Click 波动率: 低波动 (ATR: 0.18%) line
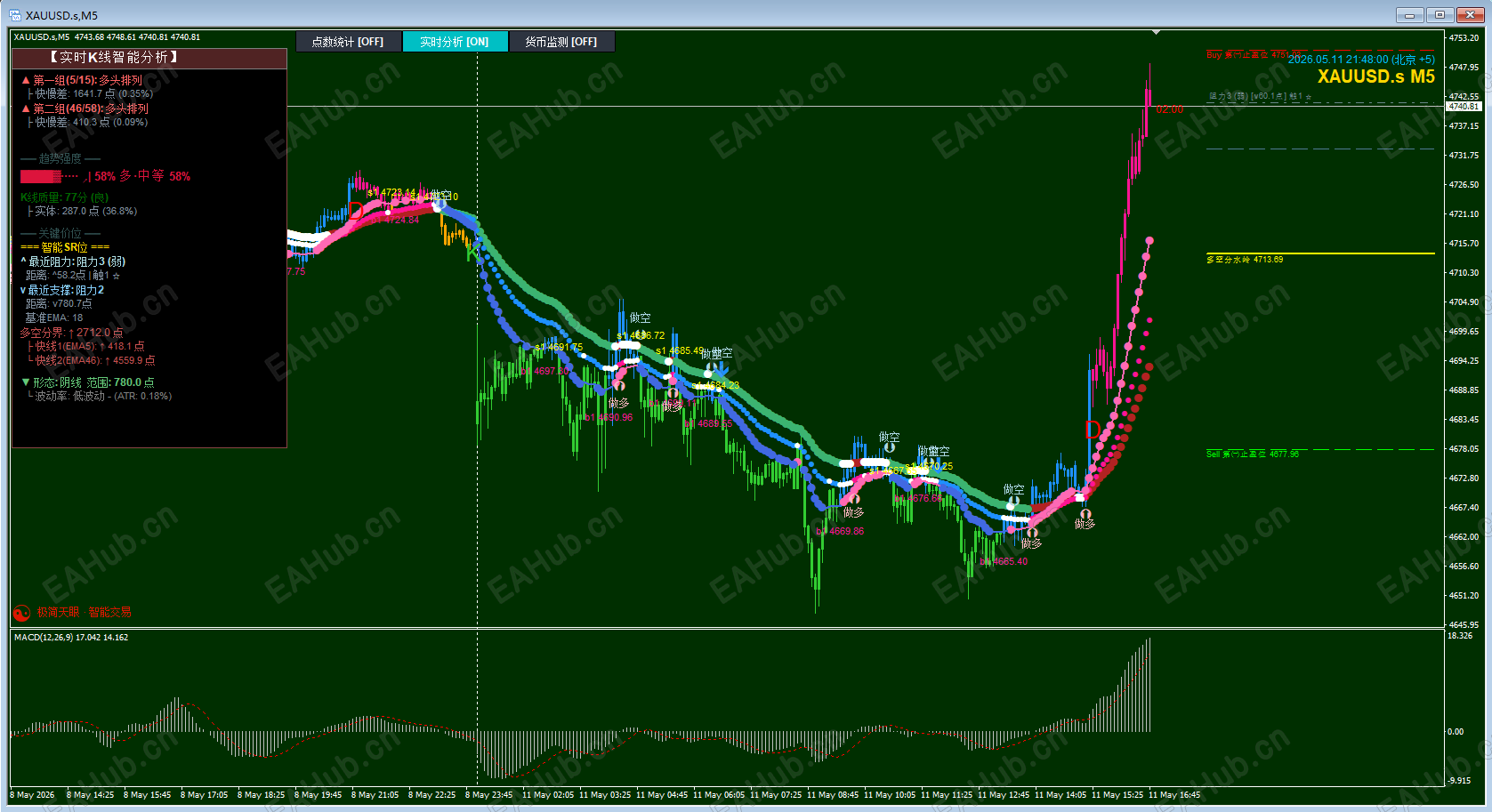1492x812 pixels. tap(99, 396)
